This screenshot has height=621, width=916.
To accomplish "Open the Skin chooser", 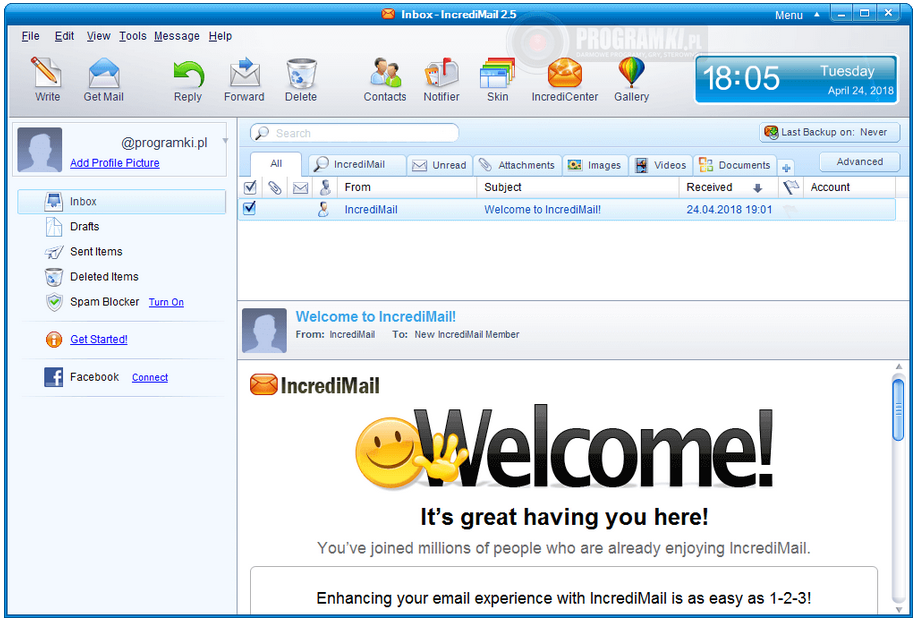I will click(497, 81).
